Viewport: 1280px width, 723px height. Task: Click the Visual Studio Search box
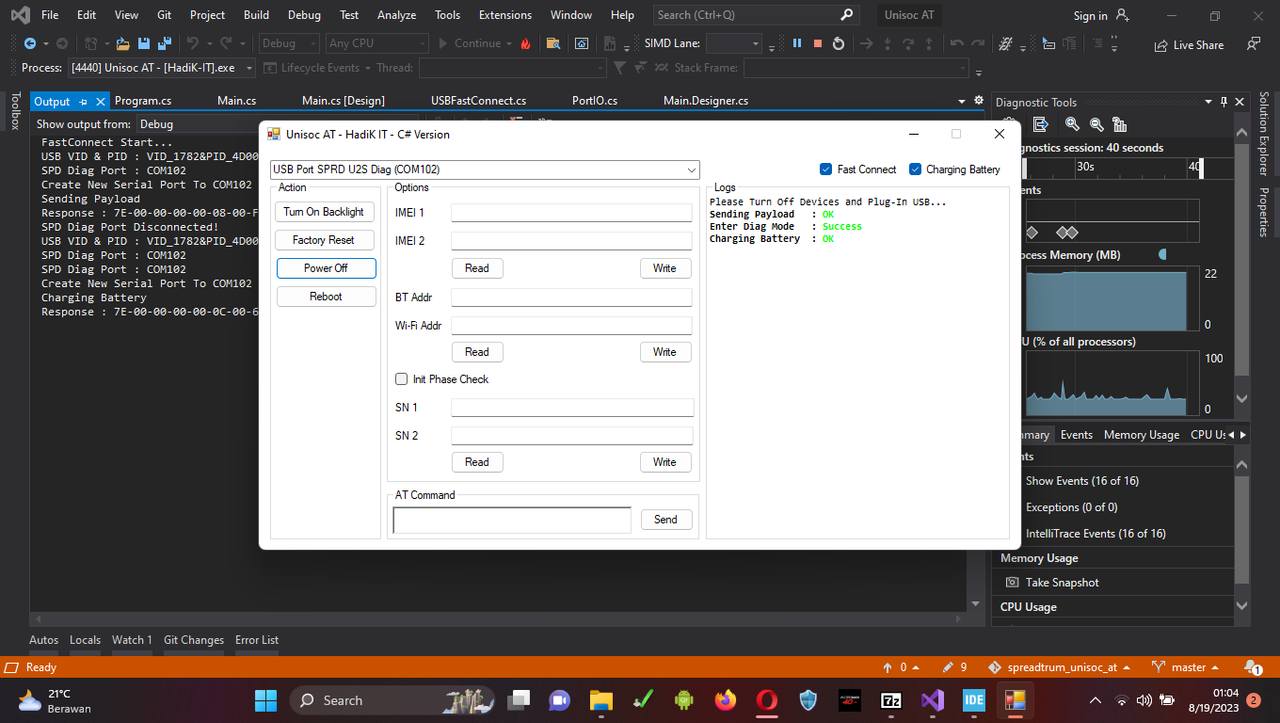coord(755,15)
